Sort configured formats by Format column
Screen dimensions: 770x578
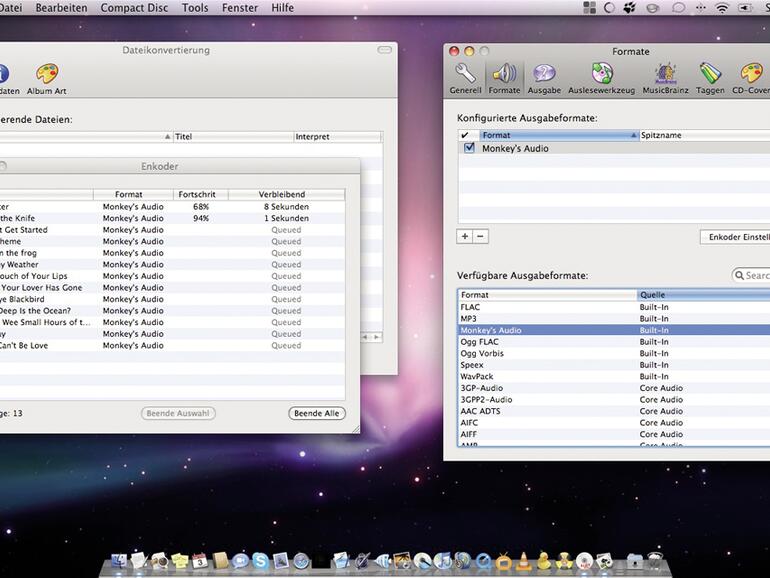pyautogui.click(x=557, y=134)
